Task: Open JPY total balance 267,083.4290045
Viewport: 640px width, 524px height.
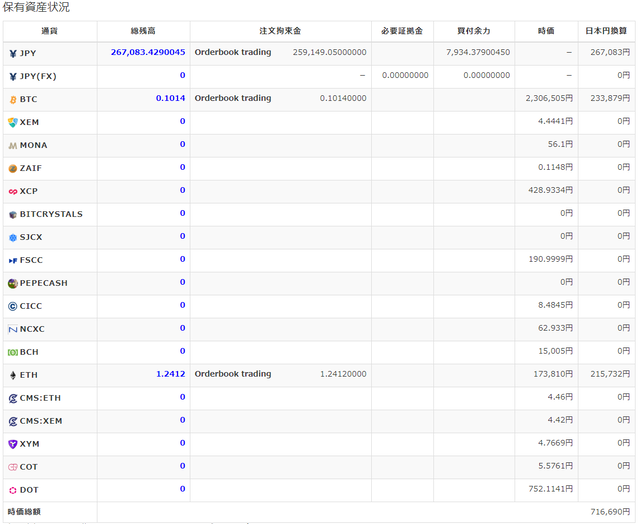Action: (148, 52)
